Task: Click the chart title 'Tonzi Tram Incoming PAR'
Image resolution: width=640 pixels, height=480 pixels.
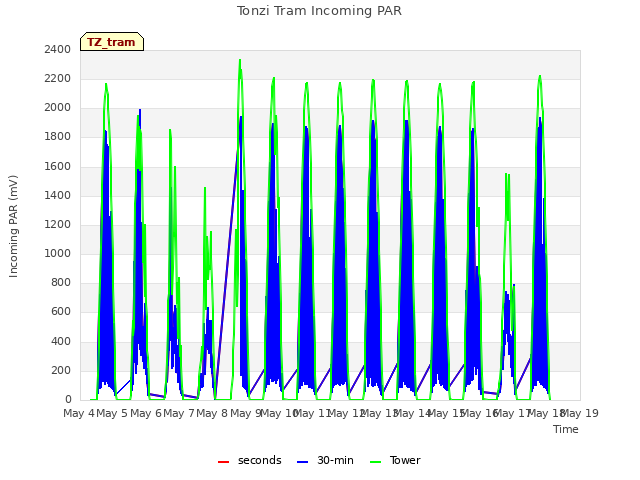Action: coord(319,11)
